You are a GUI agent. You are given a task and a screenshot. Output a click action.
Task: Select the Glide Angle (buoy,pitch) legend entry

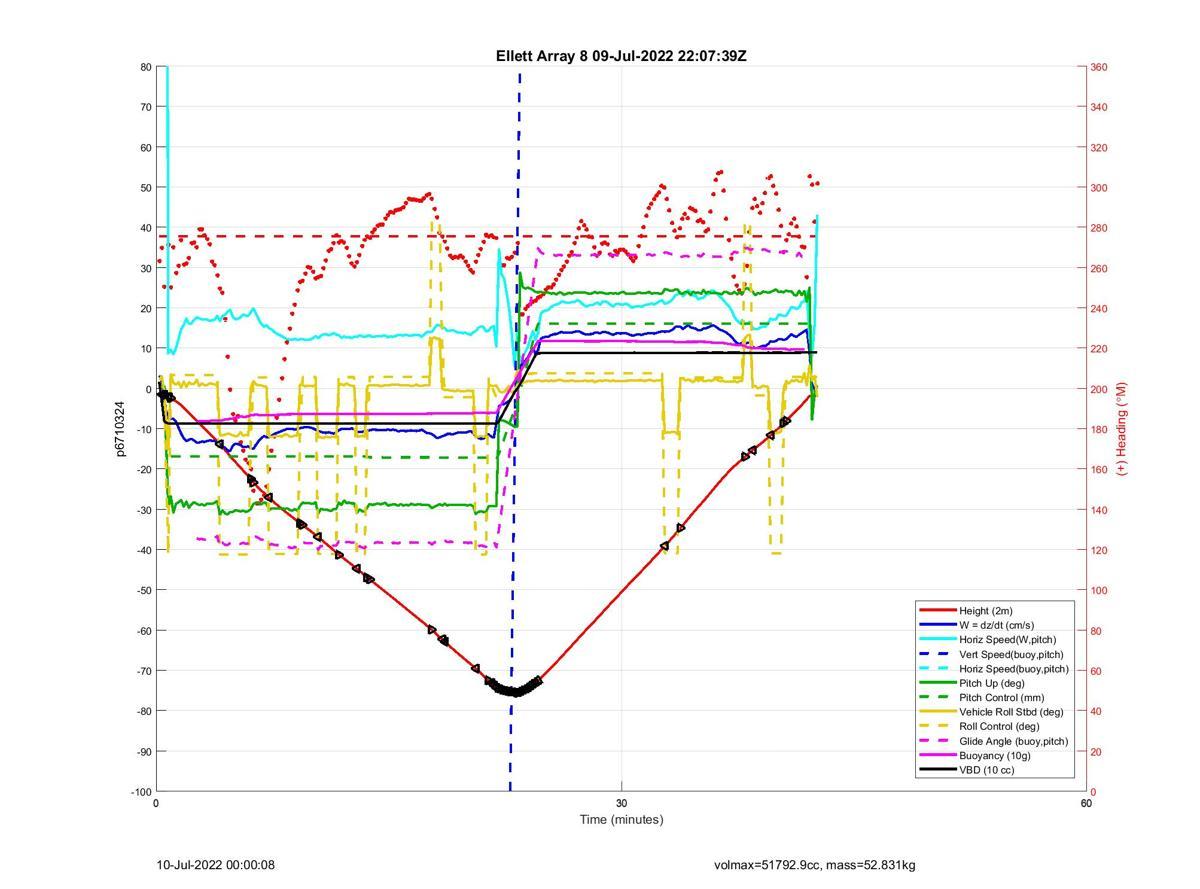995,741
